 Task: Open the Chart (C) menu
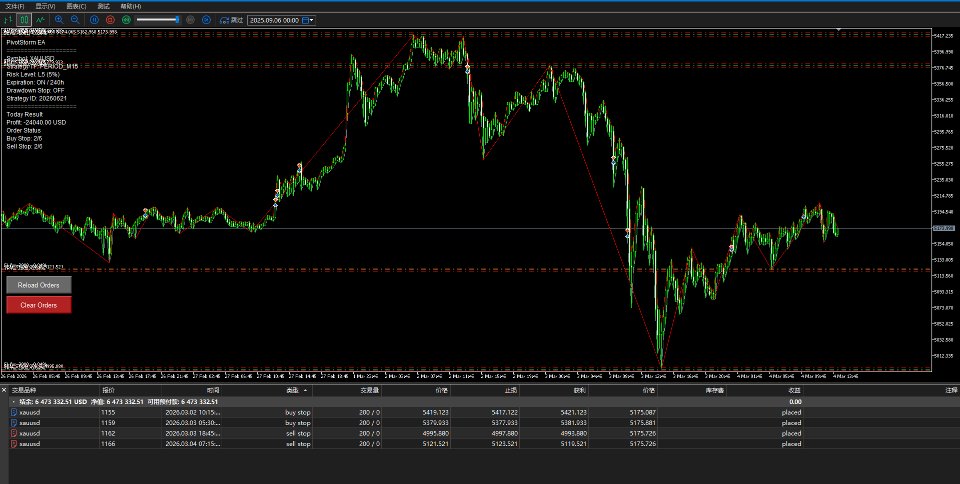[x=77, y=6]
